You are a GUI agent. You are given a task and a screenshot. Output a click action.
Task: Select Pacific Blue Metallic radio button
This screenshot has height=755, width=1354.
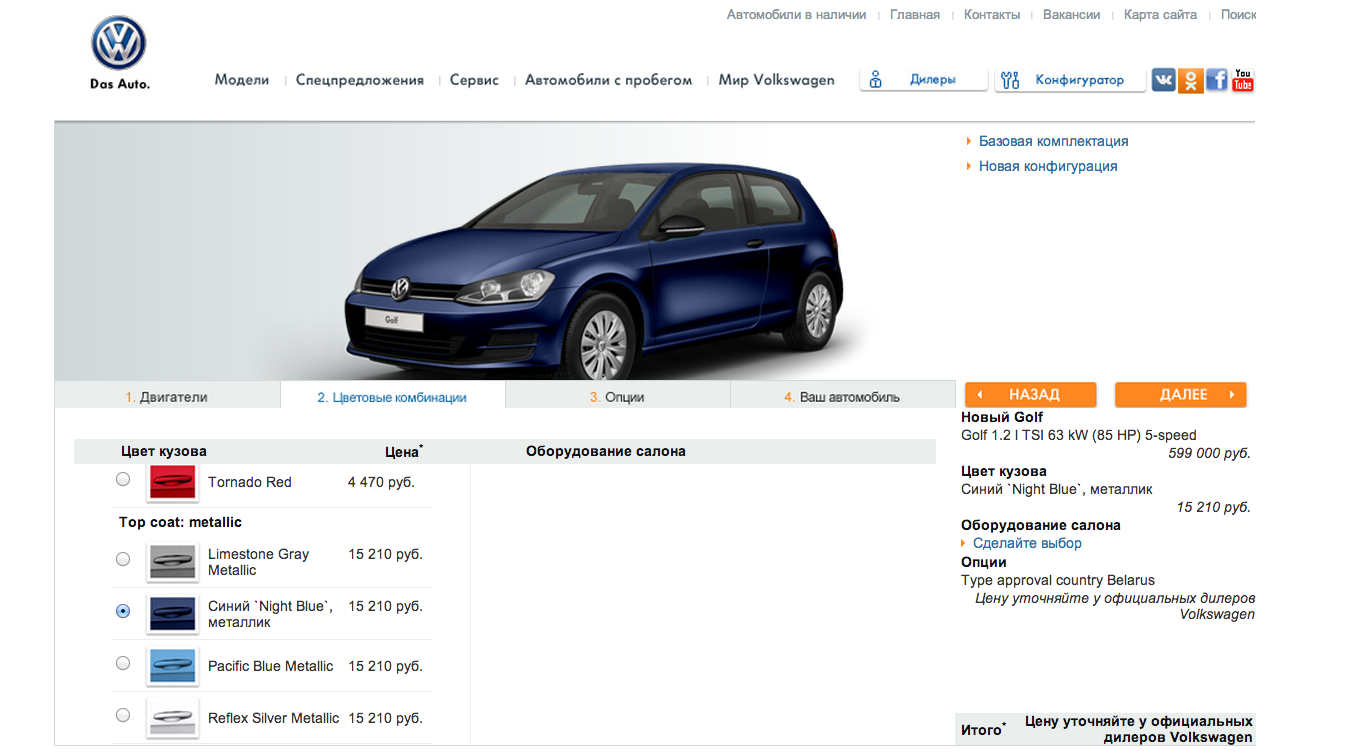tap(123, 663)
